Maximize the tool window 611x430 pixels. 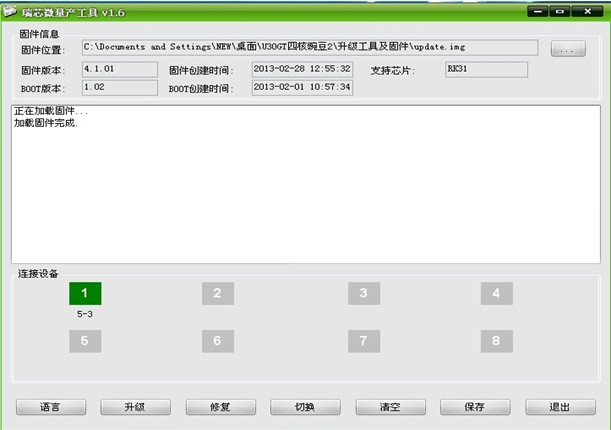click(x=560, y=11)
